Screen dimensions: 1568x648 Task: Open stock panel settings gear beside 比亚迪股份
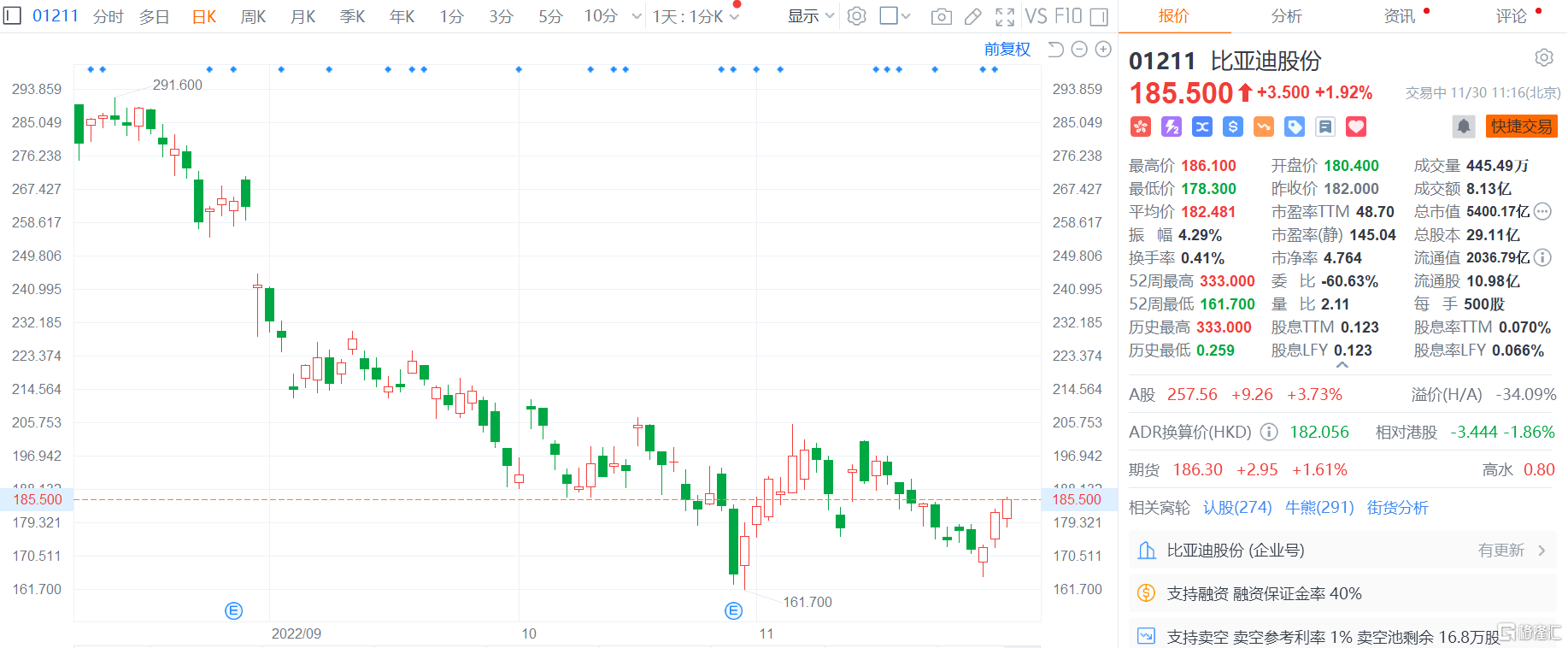[1543, 57]
